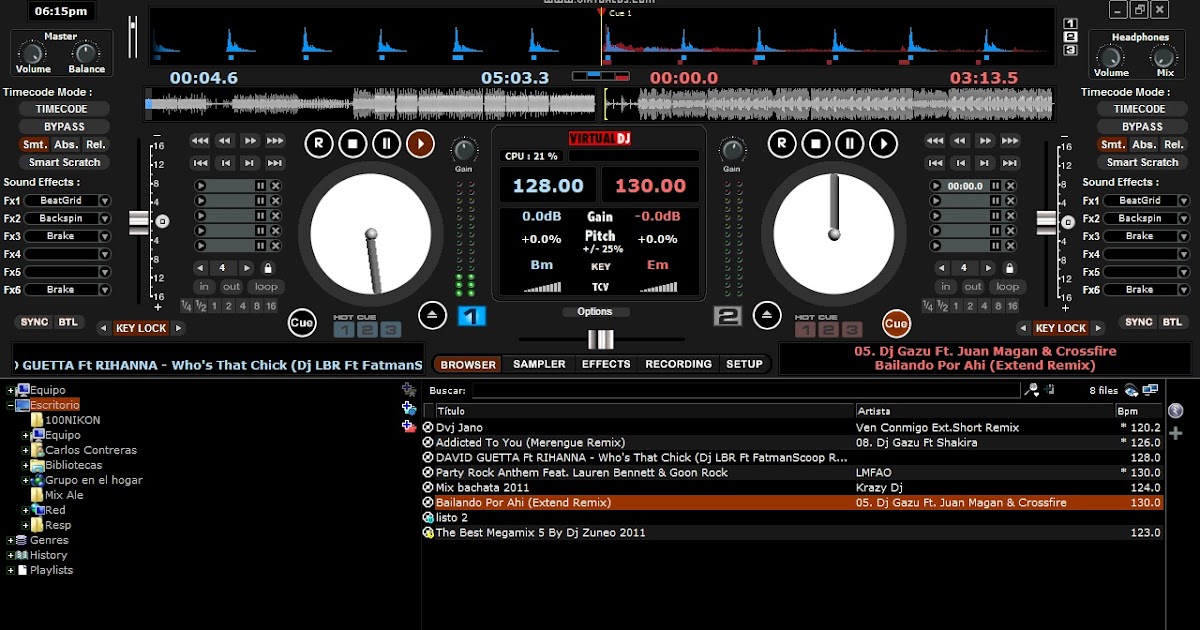Screen dimensions: 1200x630
Task: Toggle right KEY LOCK
Action: [x=1061, y=328]
